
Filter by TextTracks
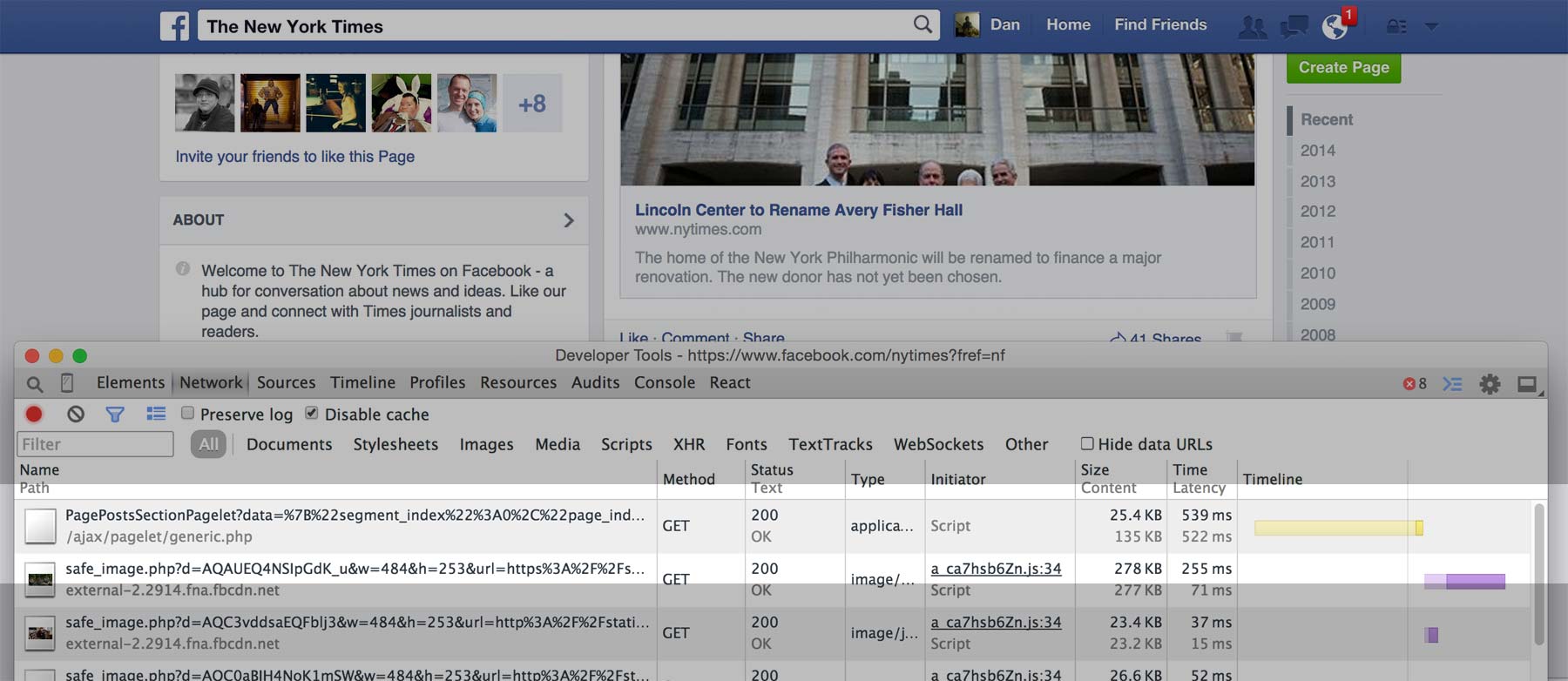830,444
